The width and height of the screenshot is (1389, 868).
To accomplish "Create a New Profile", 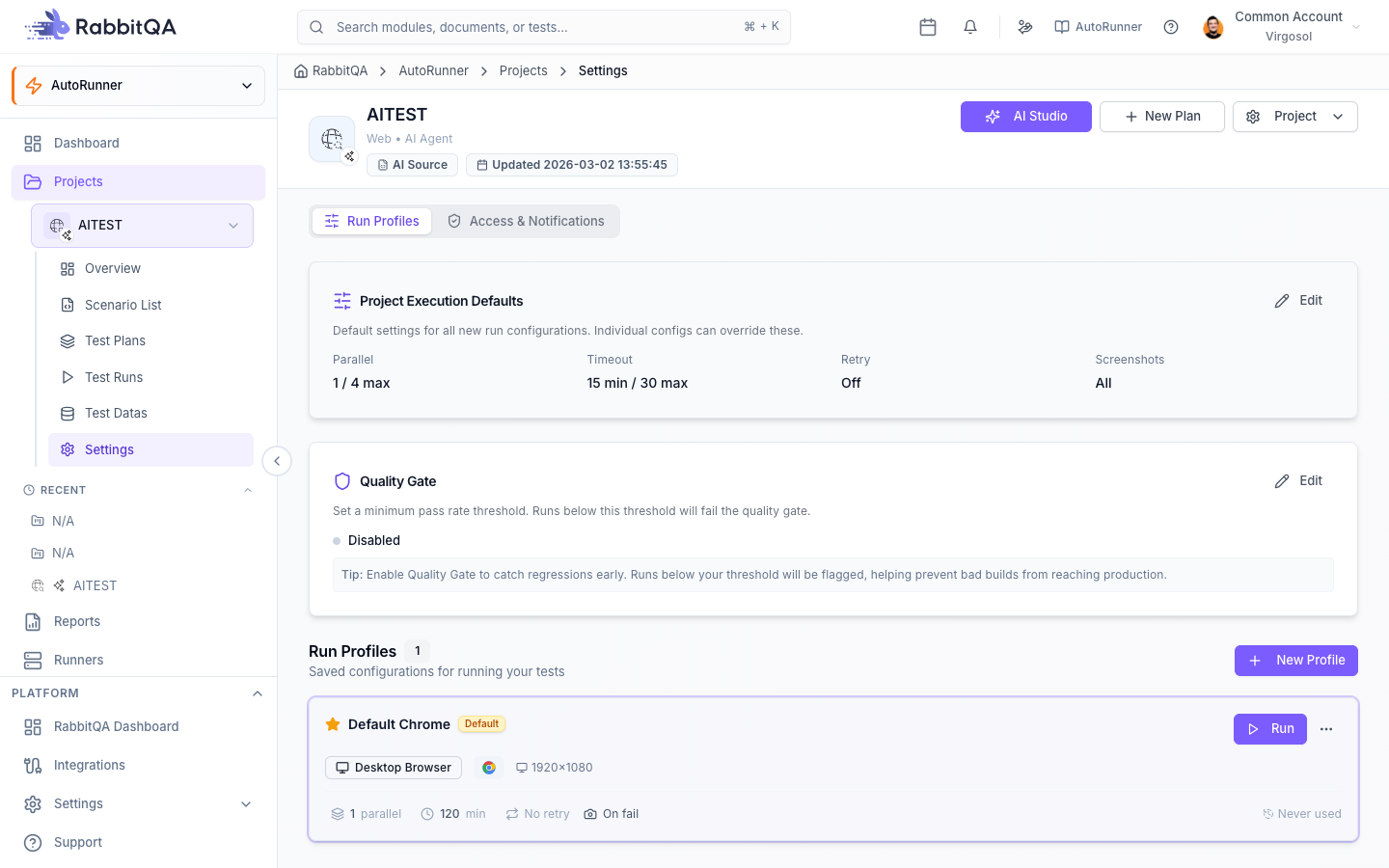I will pos(1296,661).
